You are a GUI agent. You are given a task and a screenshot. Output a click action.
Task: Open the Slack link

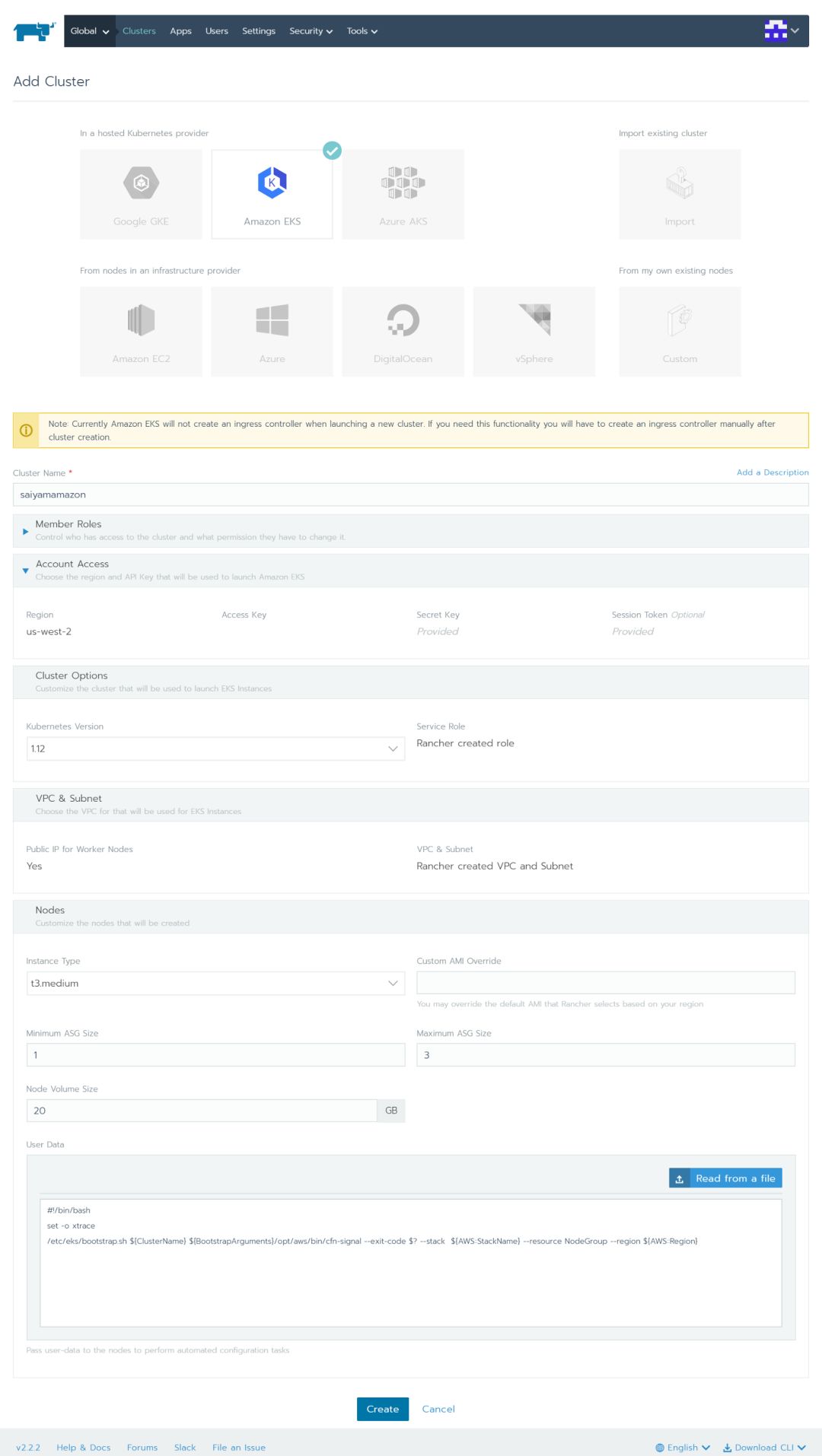coord(185,1448)
